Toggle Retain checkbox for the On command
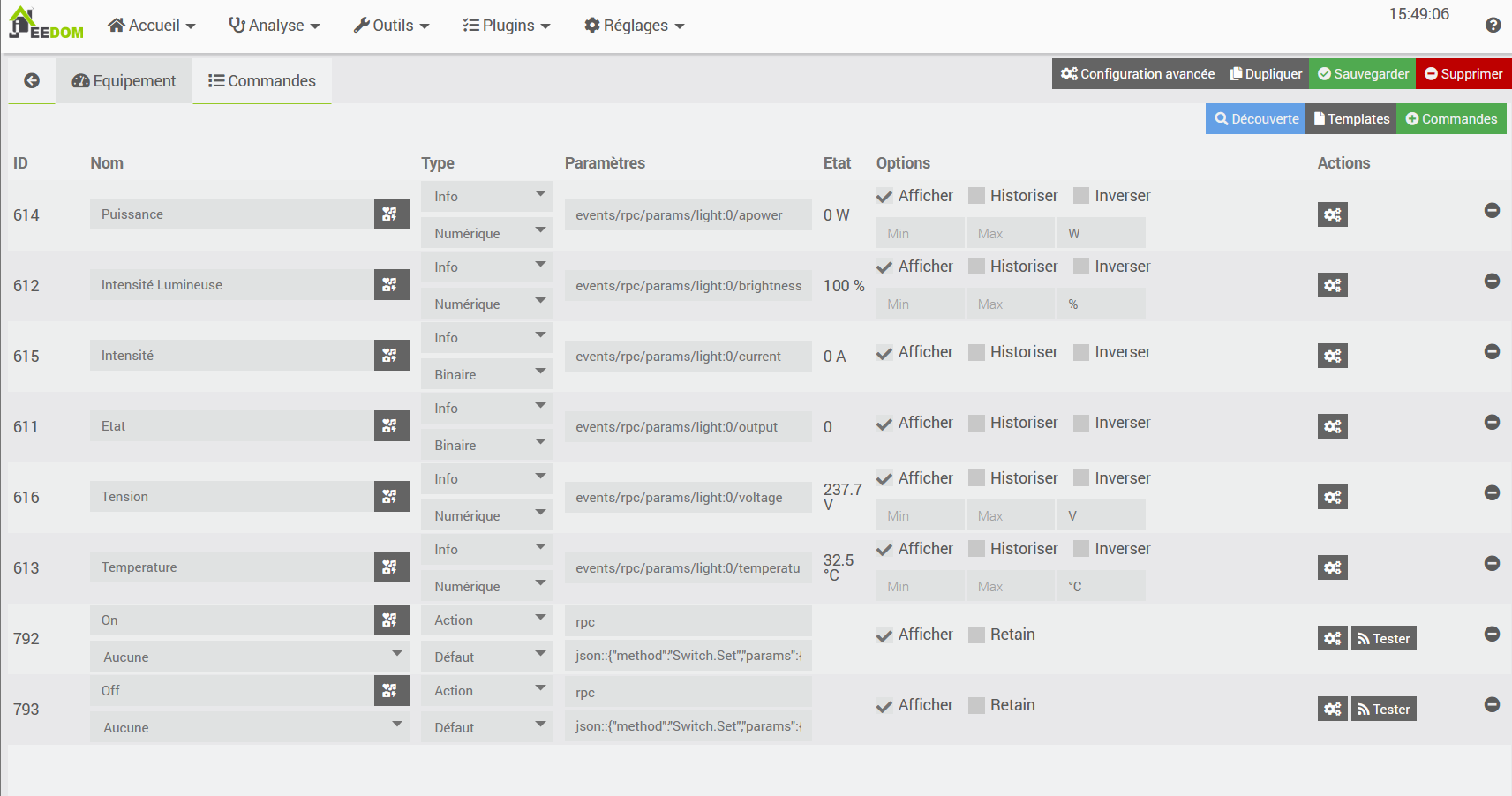Image resolution: width=1512 pixels, height=796 pixels. coord(976,635)
